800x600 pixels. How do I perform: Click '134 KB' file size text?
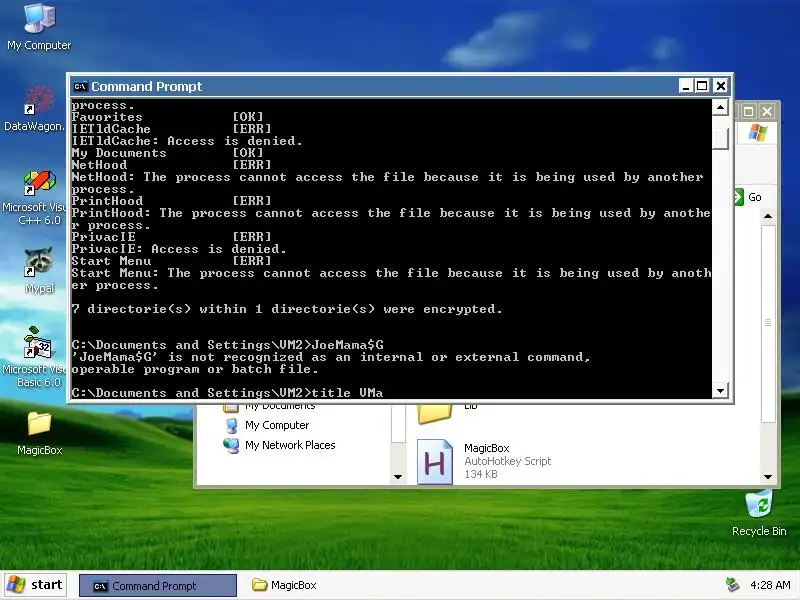pos(481,474)
